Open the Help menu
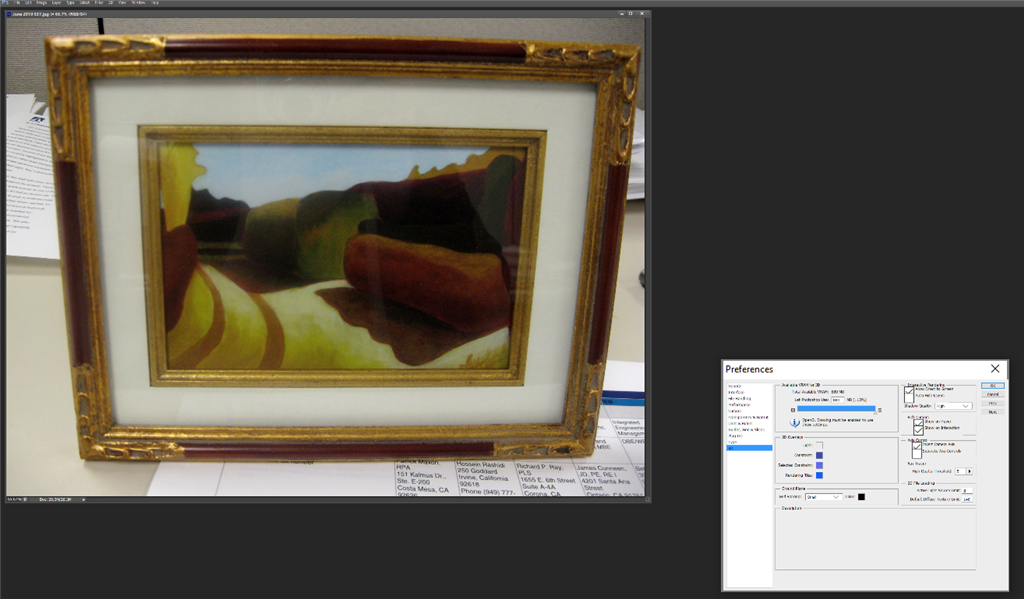Image resolution: width=1024 pixels, height=599 pixels. [156, 3]
